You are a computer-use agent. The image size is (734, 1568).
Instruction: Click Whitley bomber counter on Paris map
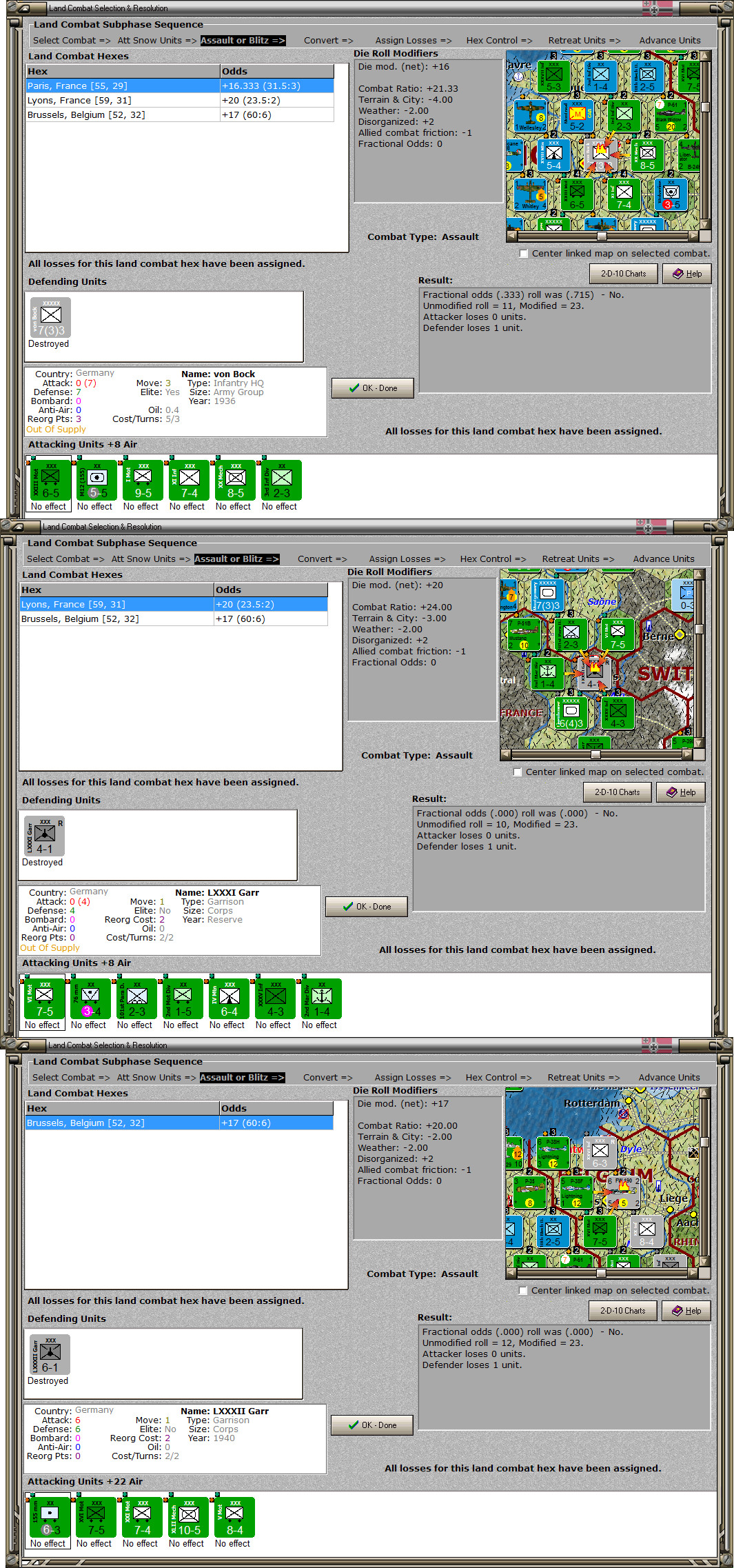[530, 194]
